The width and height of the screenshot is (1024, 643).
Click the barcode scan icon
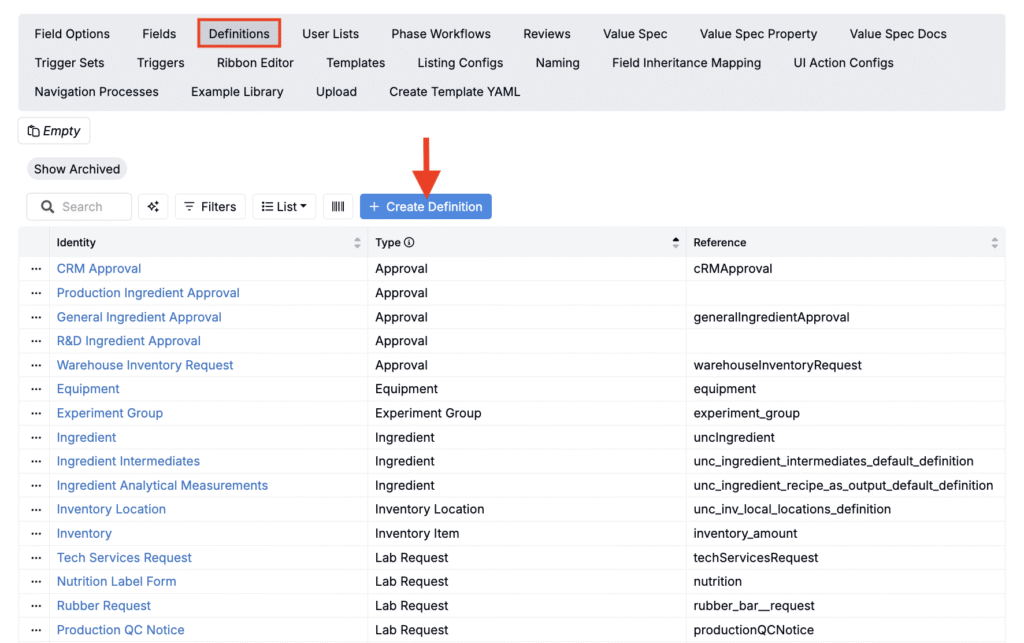[x=338, y=207]
